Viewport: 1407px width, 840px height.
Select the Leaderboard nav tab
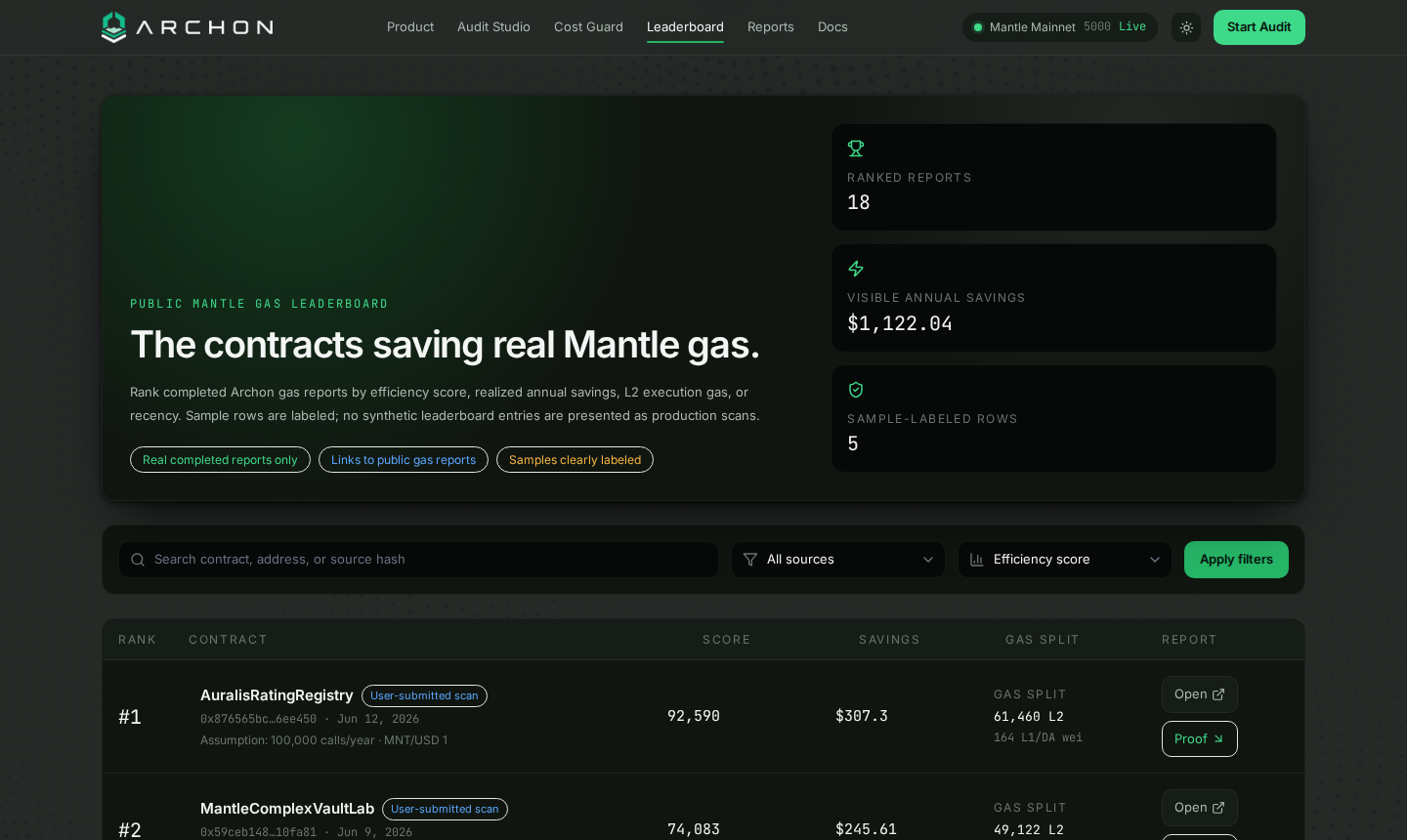coord(685,27)
